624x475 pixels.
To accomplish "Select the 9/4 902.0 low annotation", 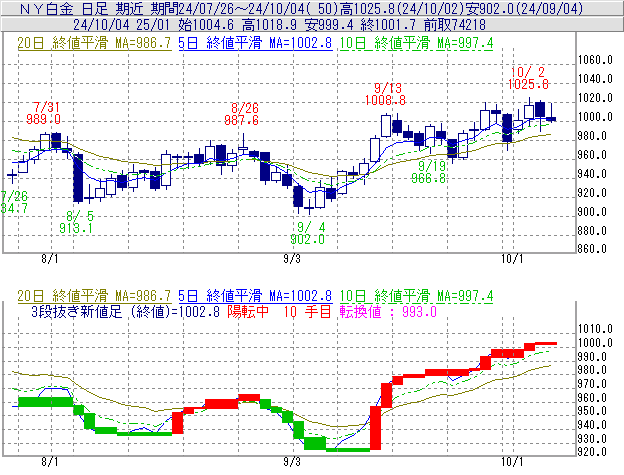I will tap(307, 233).
